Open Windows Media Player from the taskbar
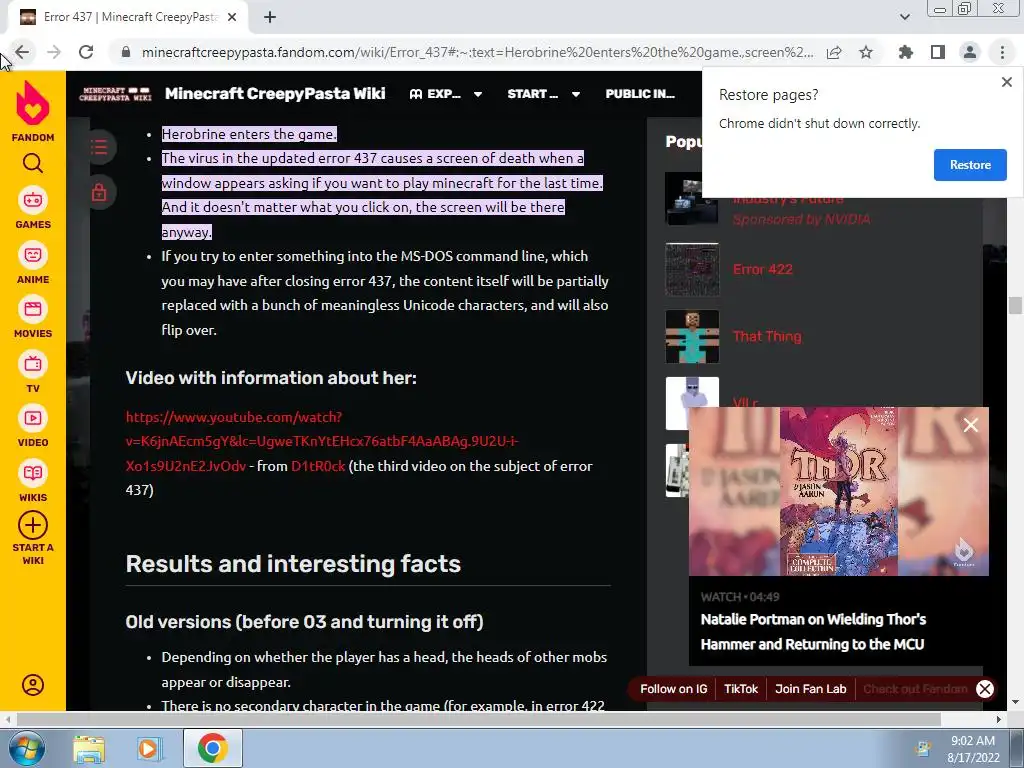 point(148,748)
